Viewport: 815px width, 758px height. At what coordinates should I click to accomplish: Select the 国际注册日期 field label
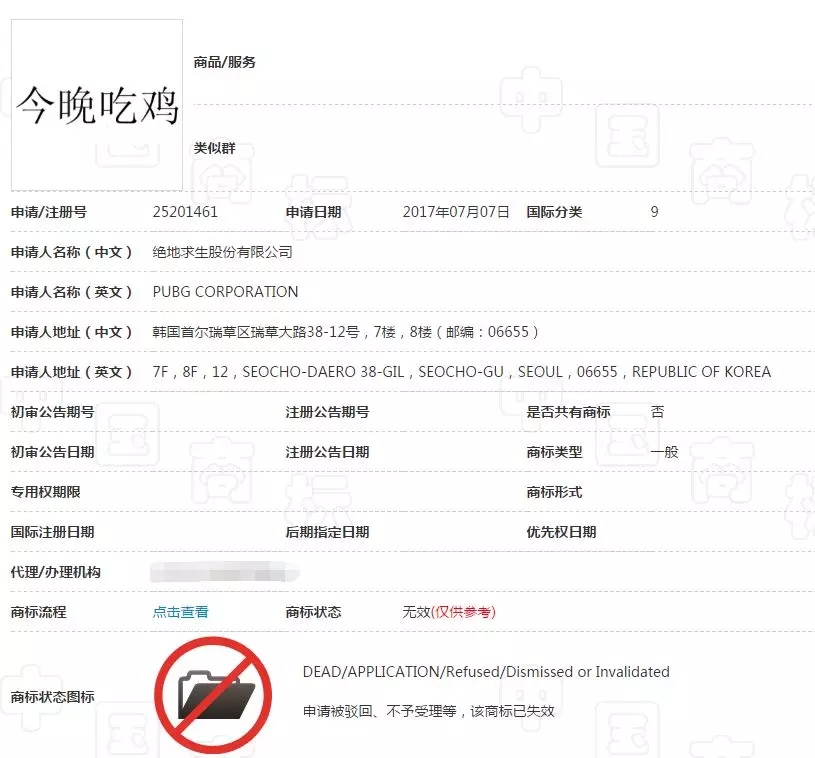[x=56, y=531]
